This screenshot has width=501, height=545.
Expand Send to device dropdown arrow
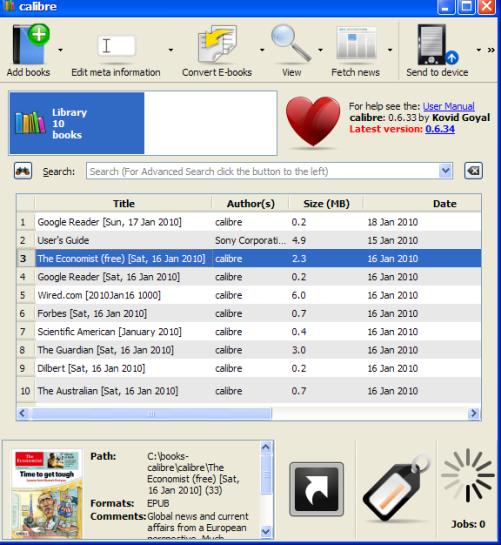(x=479, y=50)
